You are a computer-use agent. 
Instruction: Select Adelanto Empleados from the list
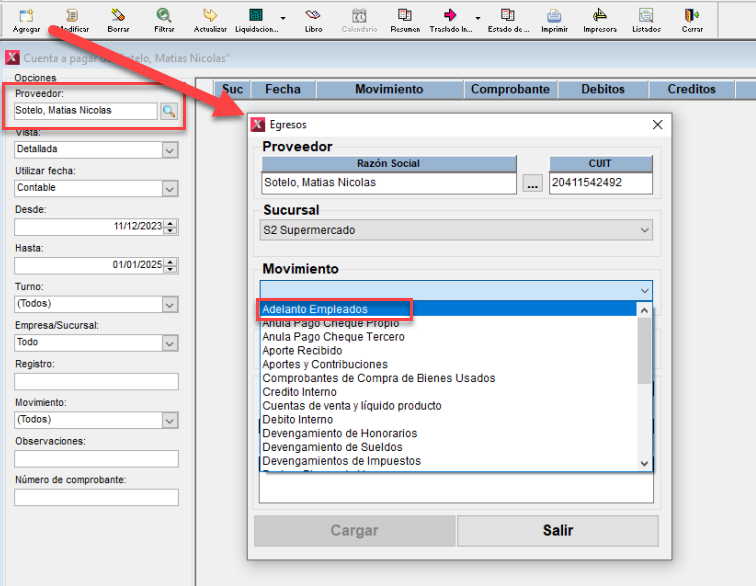click(x=315, y=309)
